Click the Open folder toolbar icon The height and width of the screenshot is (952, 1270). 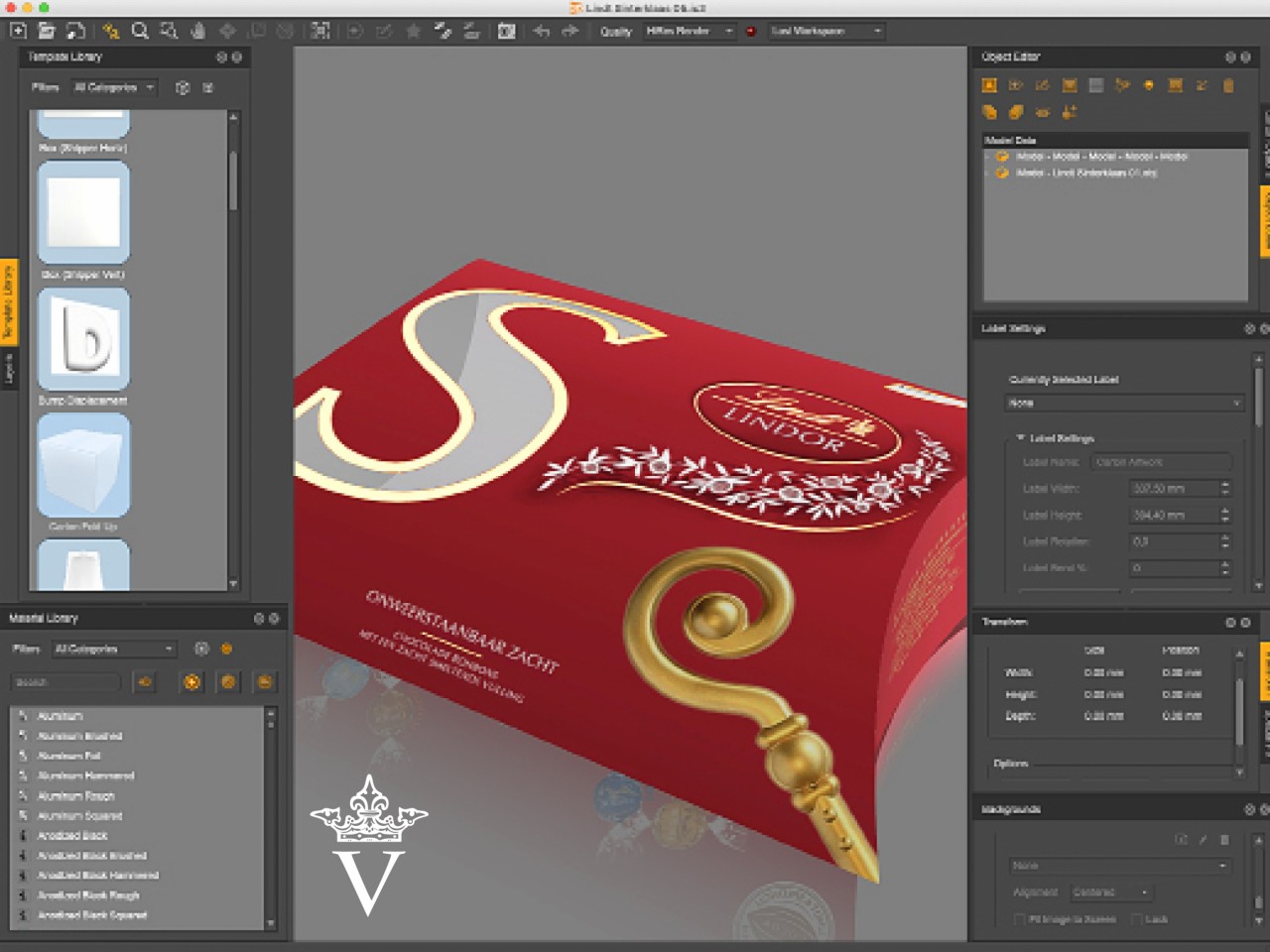(x=47, y=31)
